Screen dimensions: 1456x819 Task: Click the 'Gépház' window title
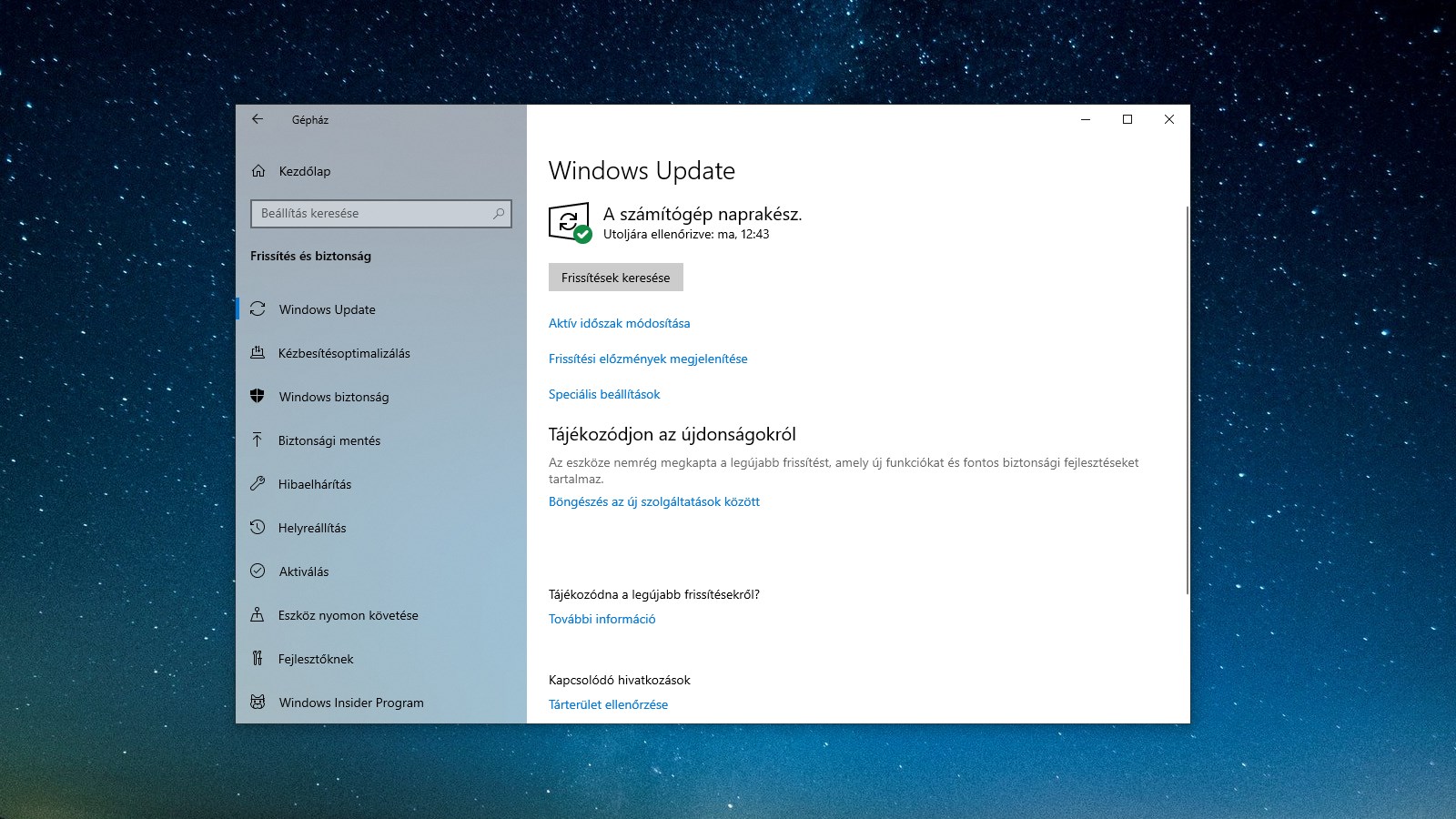[x=310, y=119]
